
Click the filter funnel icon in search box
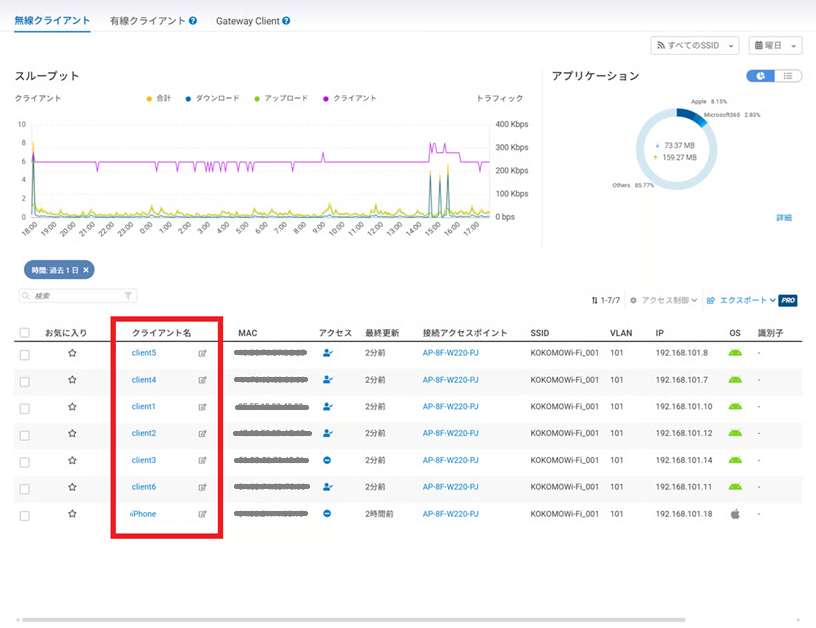(x=128, y=296)
